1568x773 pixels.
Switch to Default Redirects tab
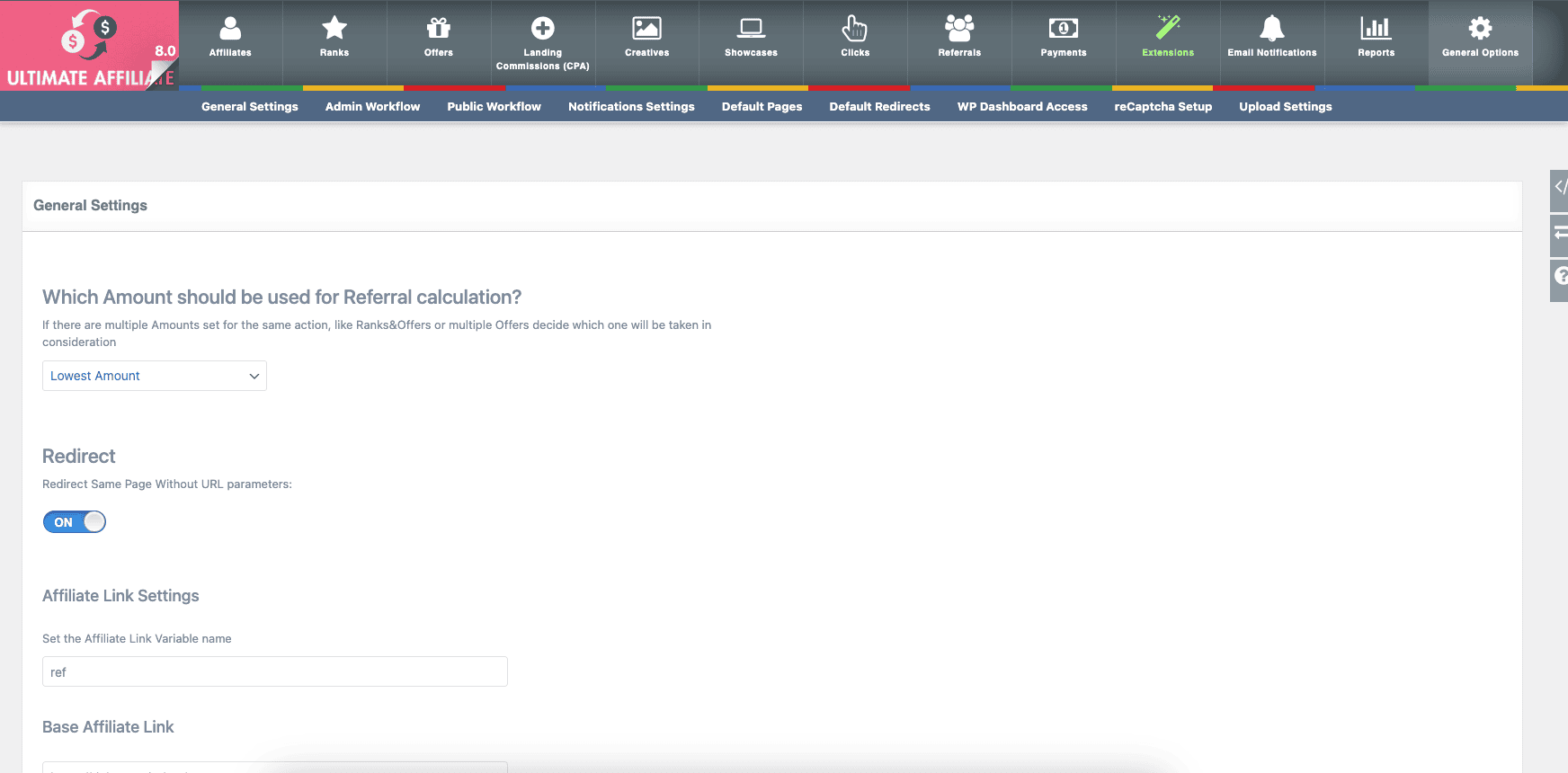[x=879, y=106]
